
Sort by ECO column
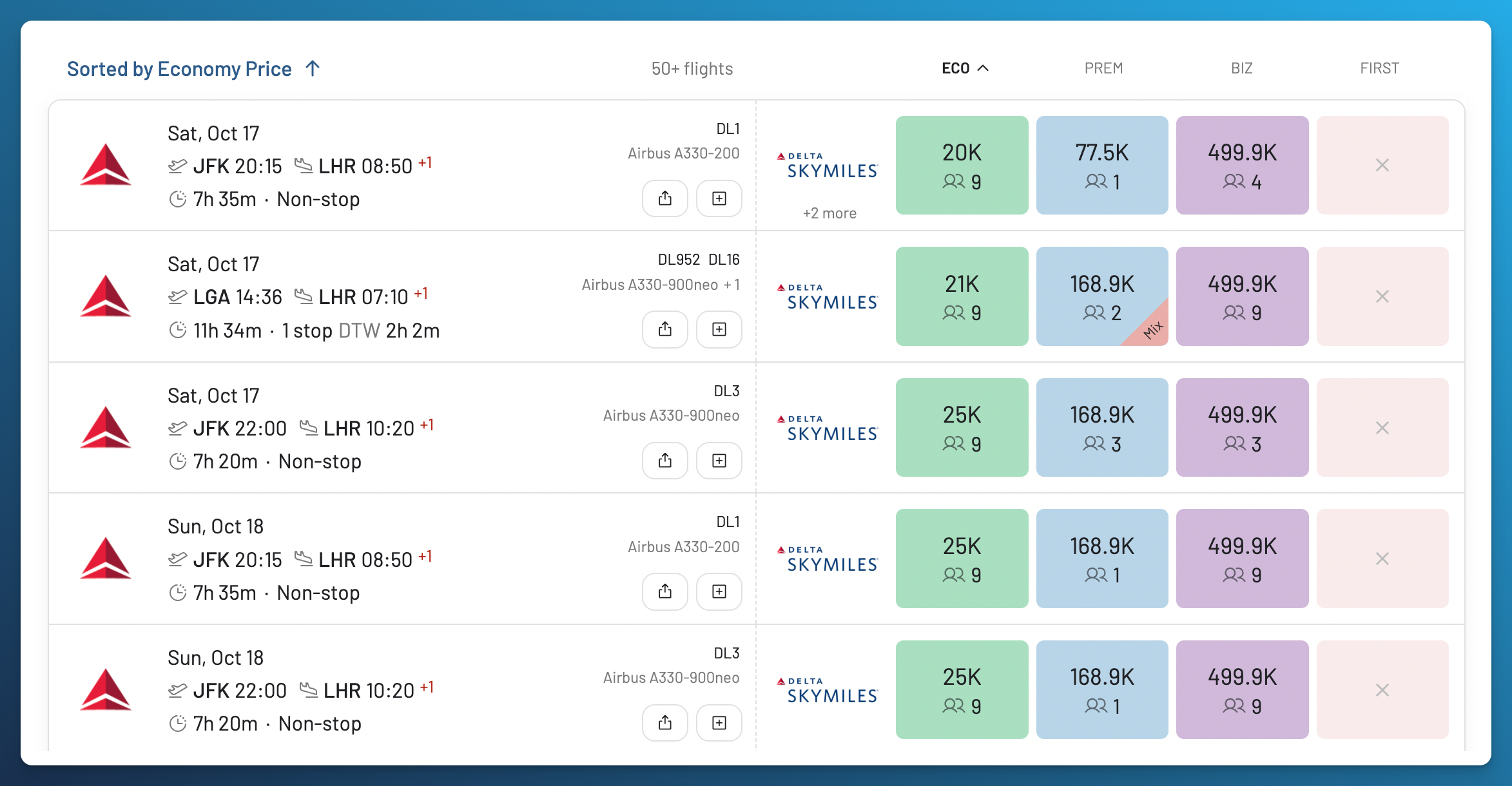tap(965, 68)
